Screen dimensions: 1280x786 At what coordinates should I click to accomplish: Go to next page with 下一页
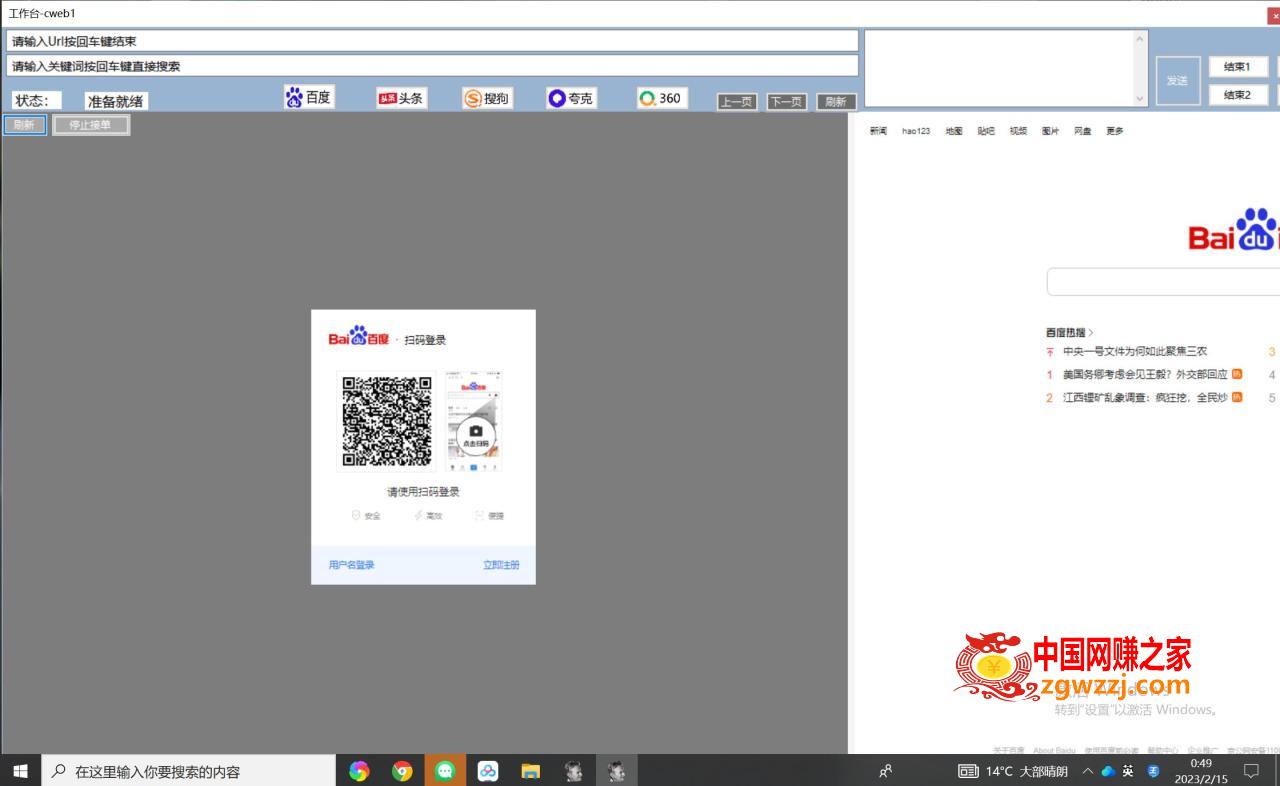point(787,102)
